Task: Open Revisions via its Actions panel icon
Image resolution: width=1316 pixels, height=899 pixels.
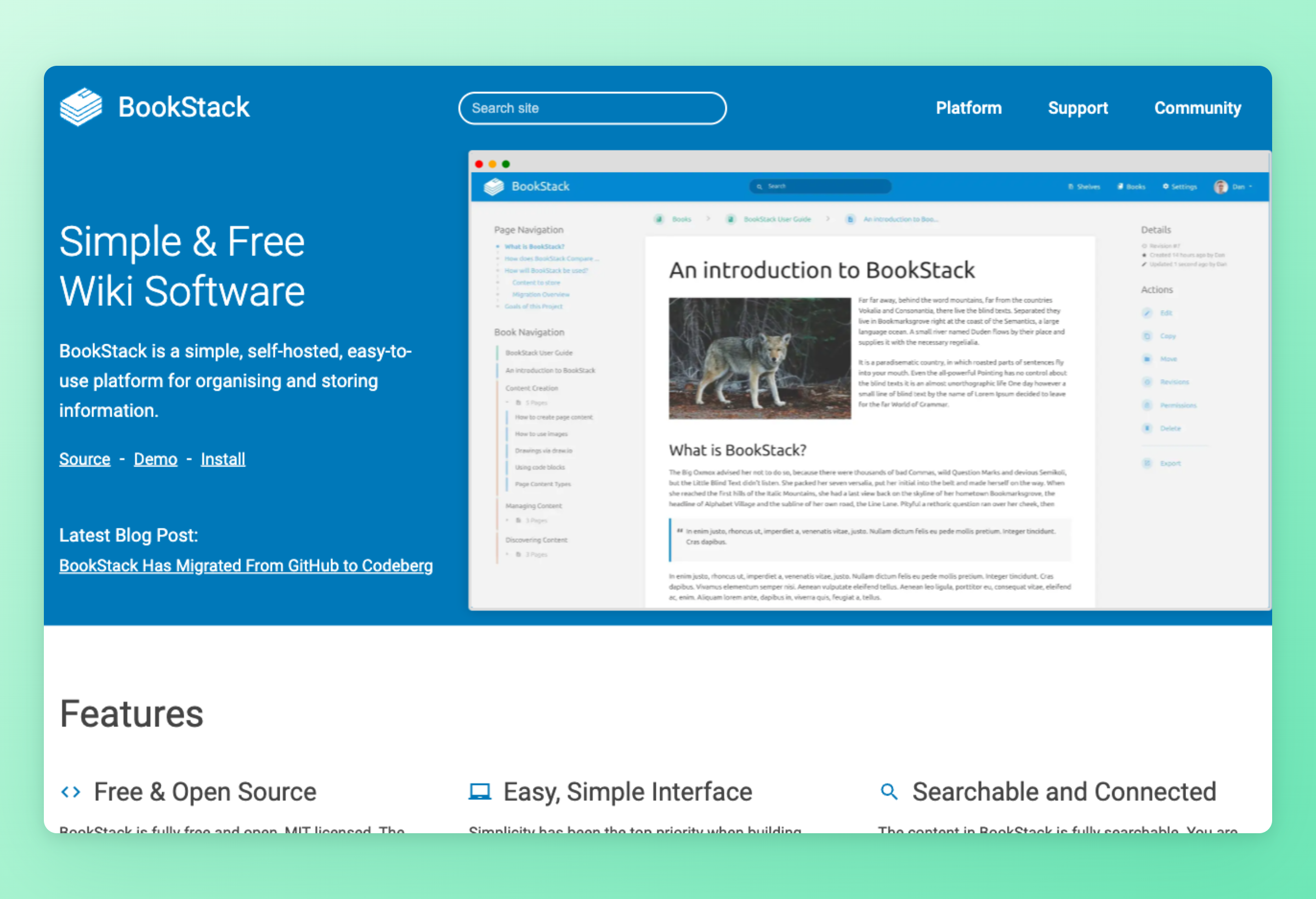Action: click(1147, 382)
